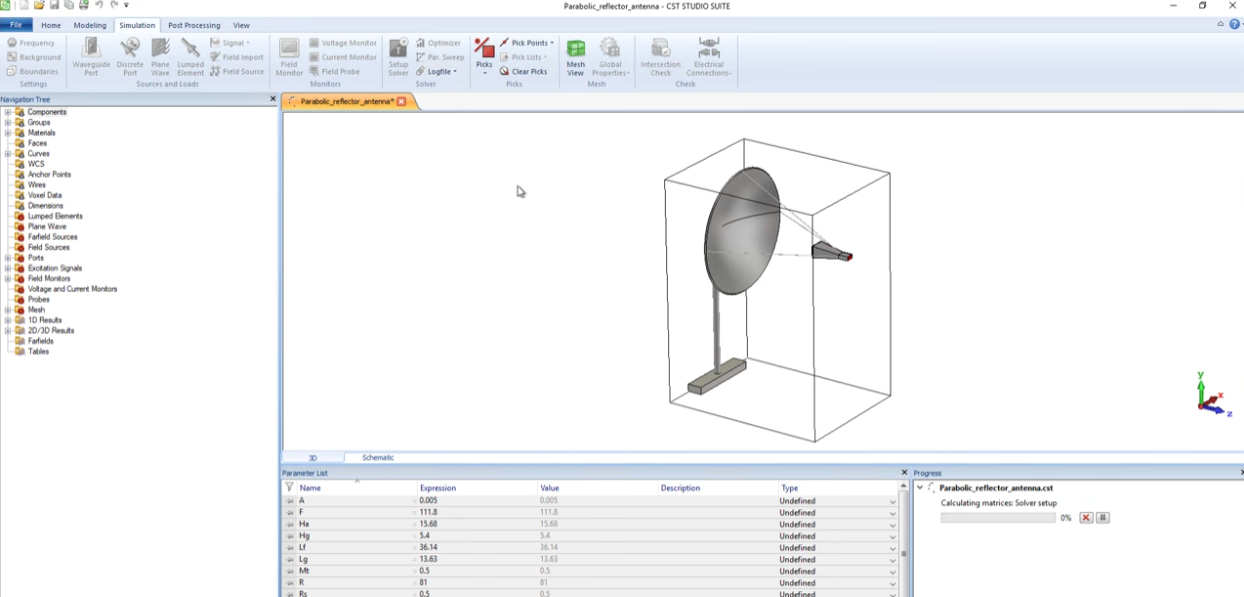Close the Parameter List panel
Screen dimensions: 1244x597
point(905,472)
